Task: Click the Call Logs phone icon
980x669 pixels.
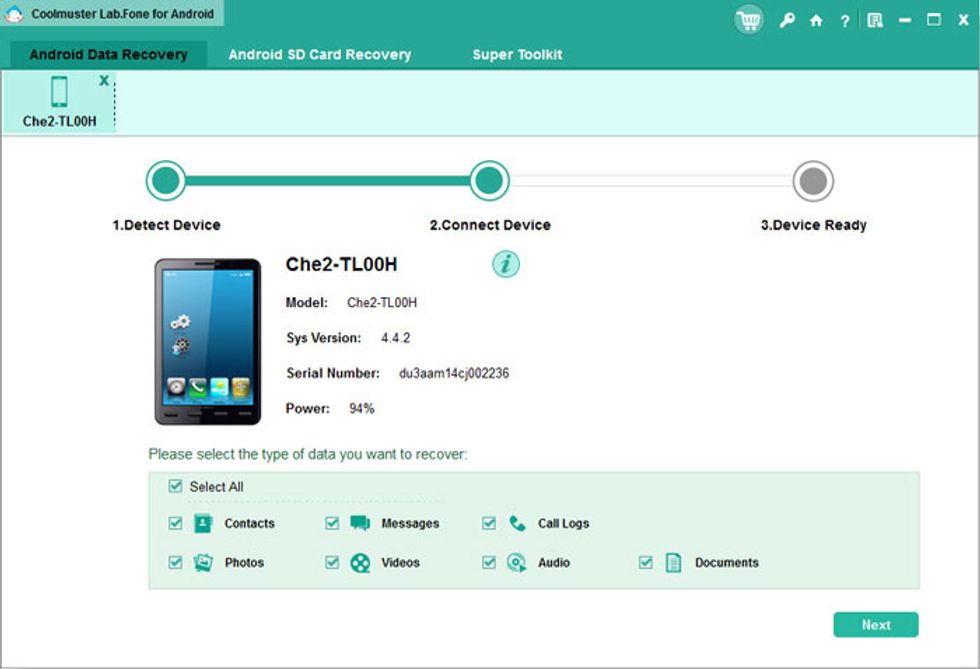Action: [x=518, y=523]
